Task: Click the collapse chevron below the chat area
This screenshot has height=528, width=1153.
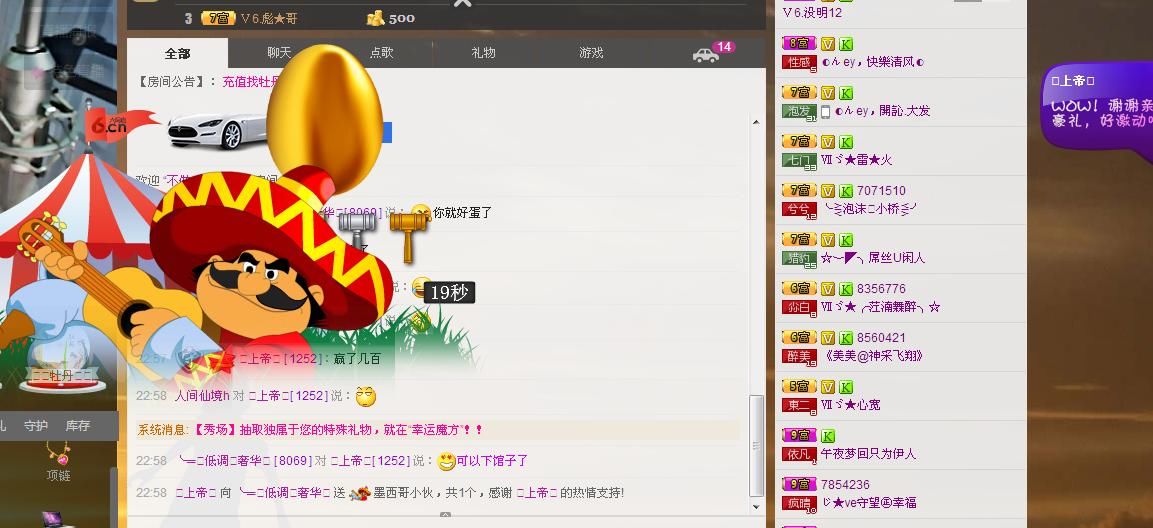Action: tap(446, 515)
